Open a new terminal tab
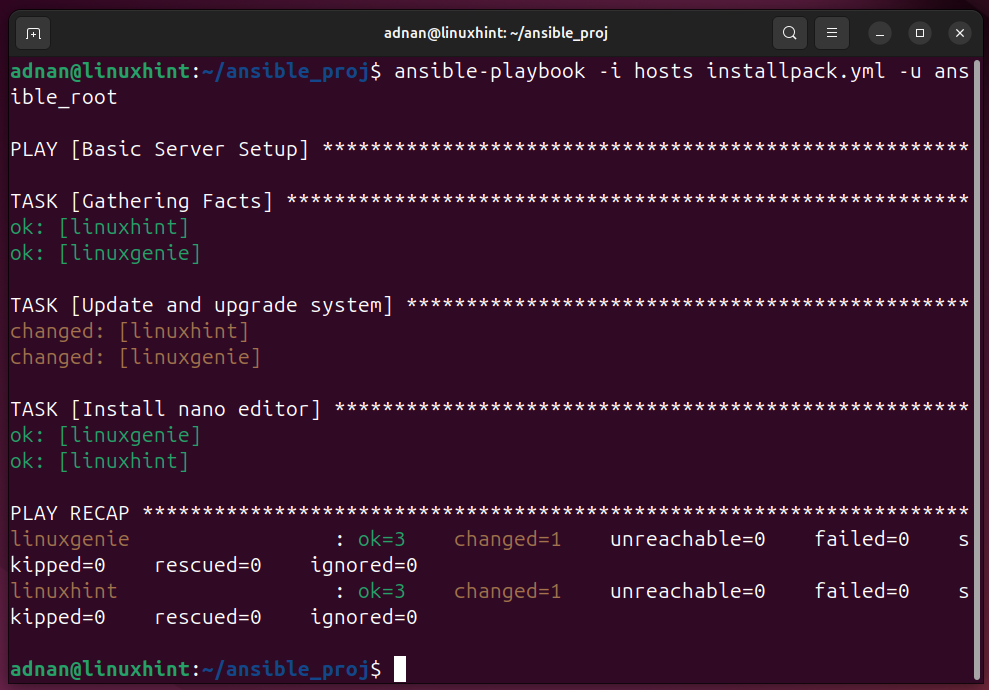 pos(33,33)
